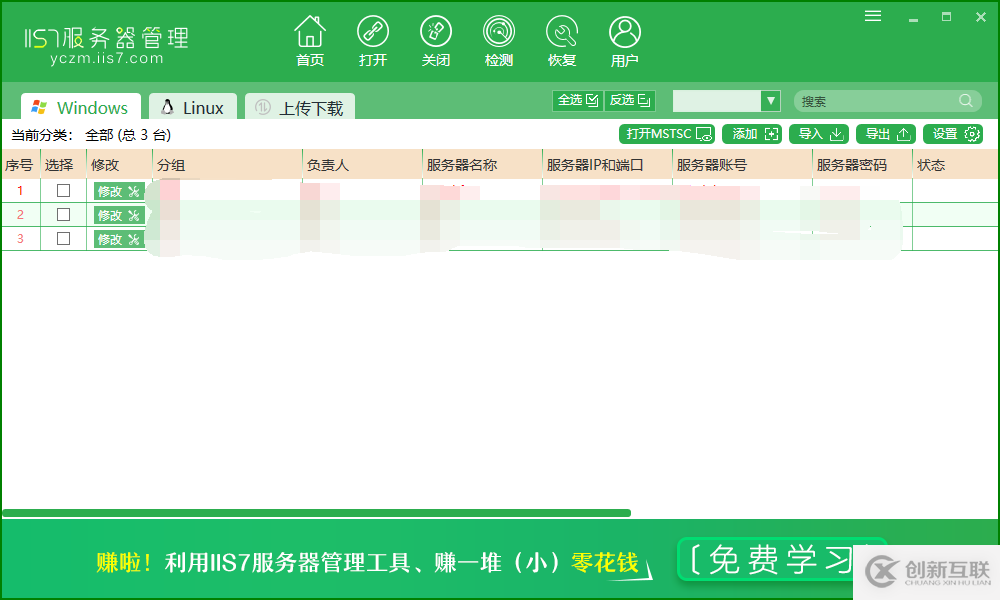Add a new server with 添加
1000x600 pixels.
[751, 133]
